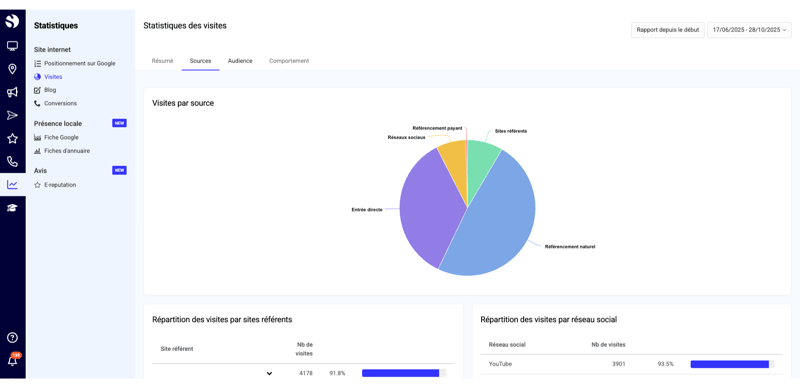Screen dimensions: 800x388
Task: Click the edit icon beside Blog
Action: pos(37,90)
